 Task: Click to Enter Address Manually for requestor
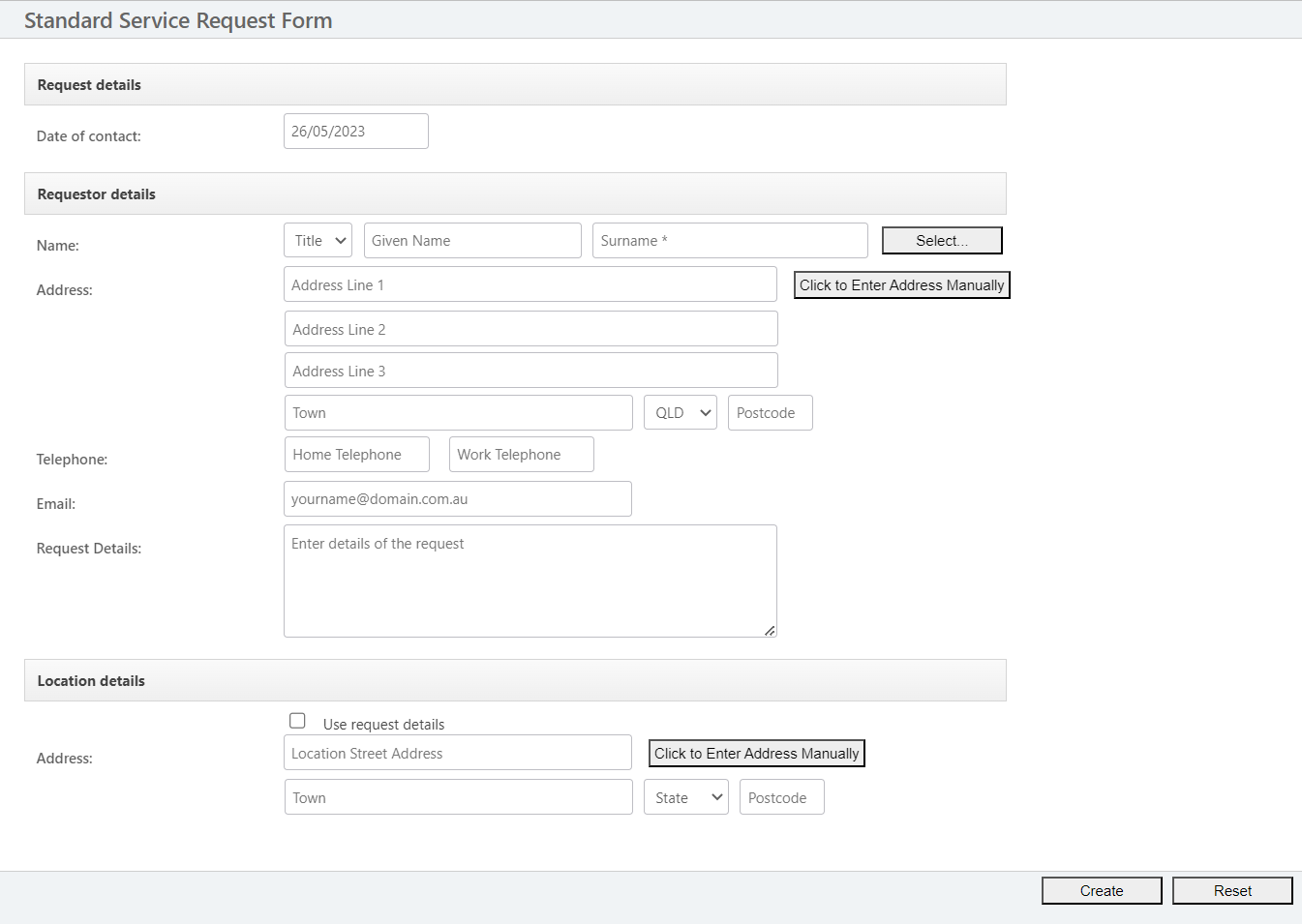[x=900, y=284]
